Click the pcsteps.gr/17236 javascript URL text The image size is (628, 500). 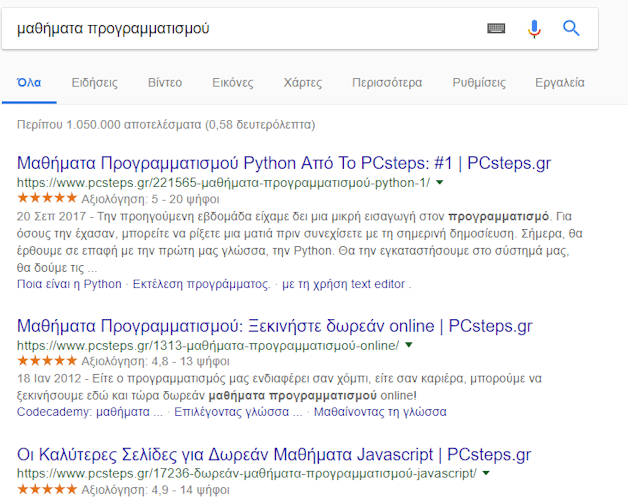(247, 474)
